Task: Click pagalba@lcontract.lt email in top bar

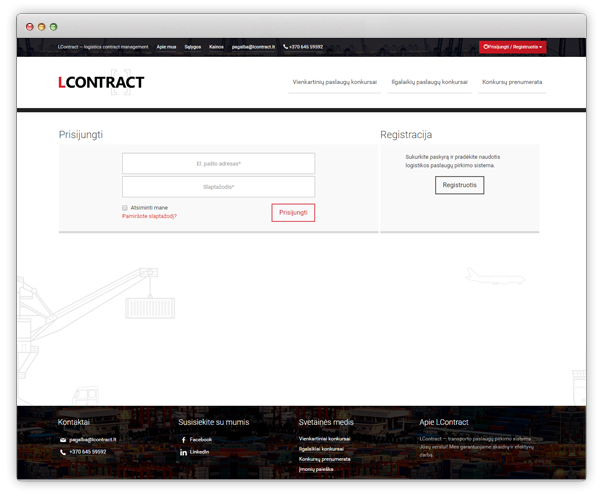Action: click(x=253, y=47)
